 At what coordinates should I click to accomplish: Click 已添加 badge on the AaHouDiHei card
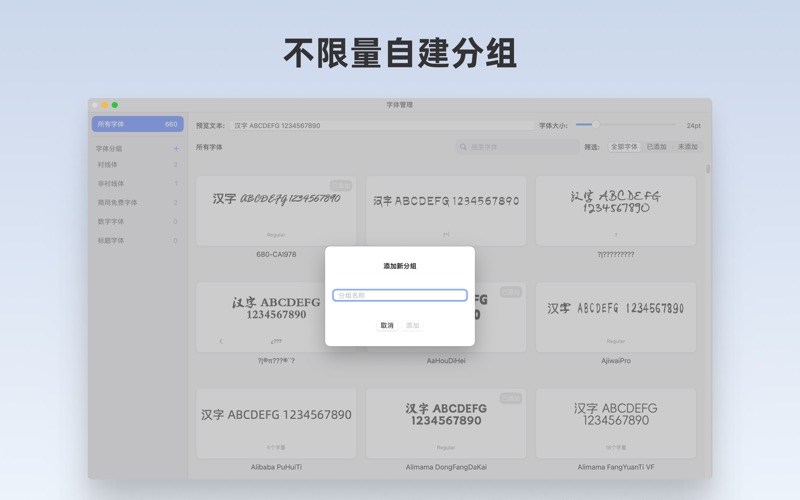pyautogui.click(x=510, y=292)
